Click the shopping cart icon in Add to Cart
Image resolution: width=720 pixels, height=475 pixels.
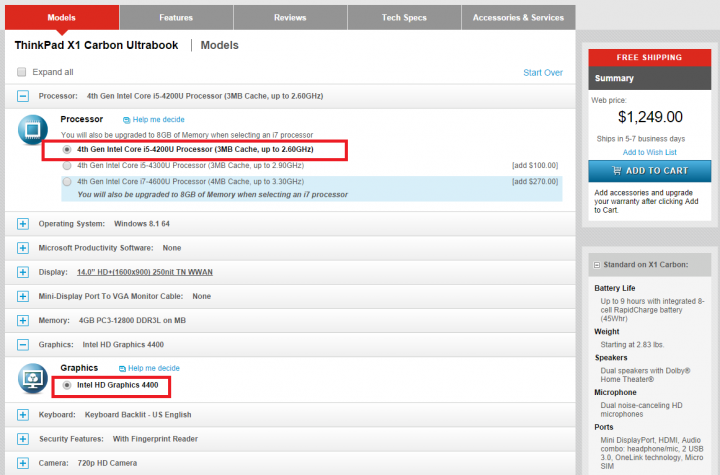click(x=616, y=170)
